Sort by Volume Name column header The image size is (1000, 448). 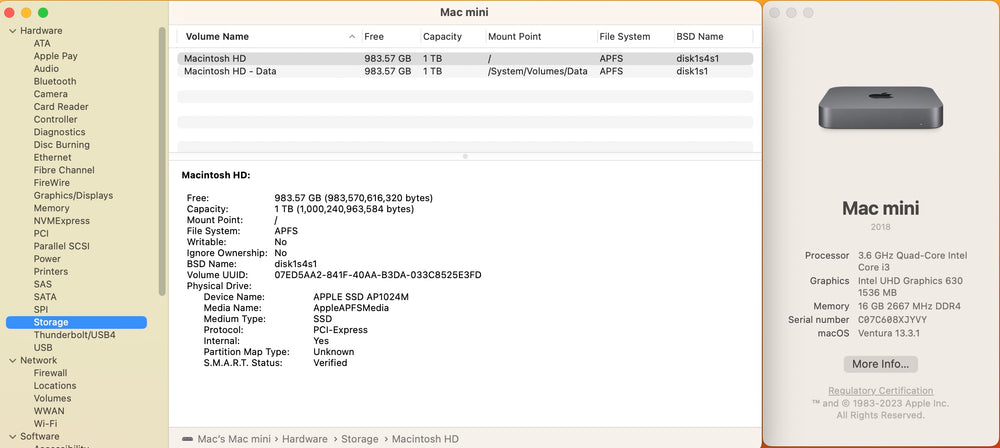click(x=217, y=36)
